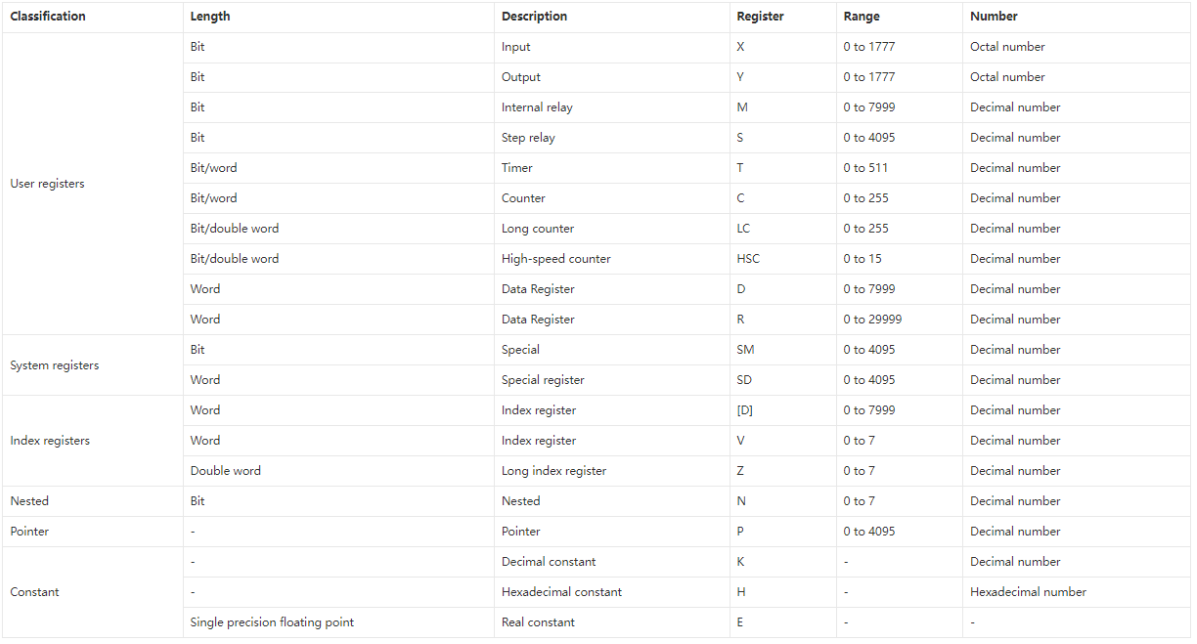Click the Range column header
1197x644 pixels.
point(861,16)
